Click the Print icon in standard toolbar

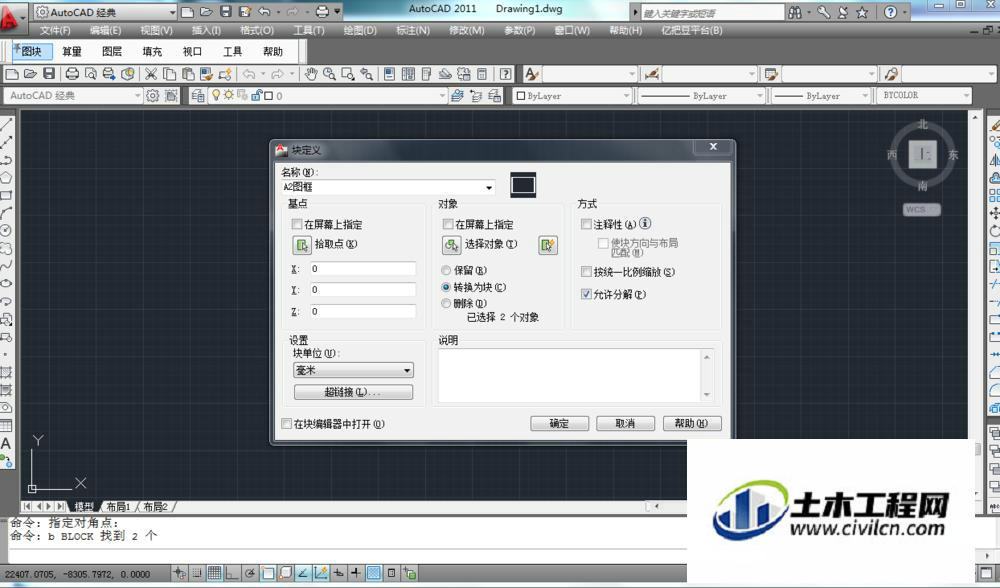coord(72,74)
